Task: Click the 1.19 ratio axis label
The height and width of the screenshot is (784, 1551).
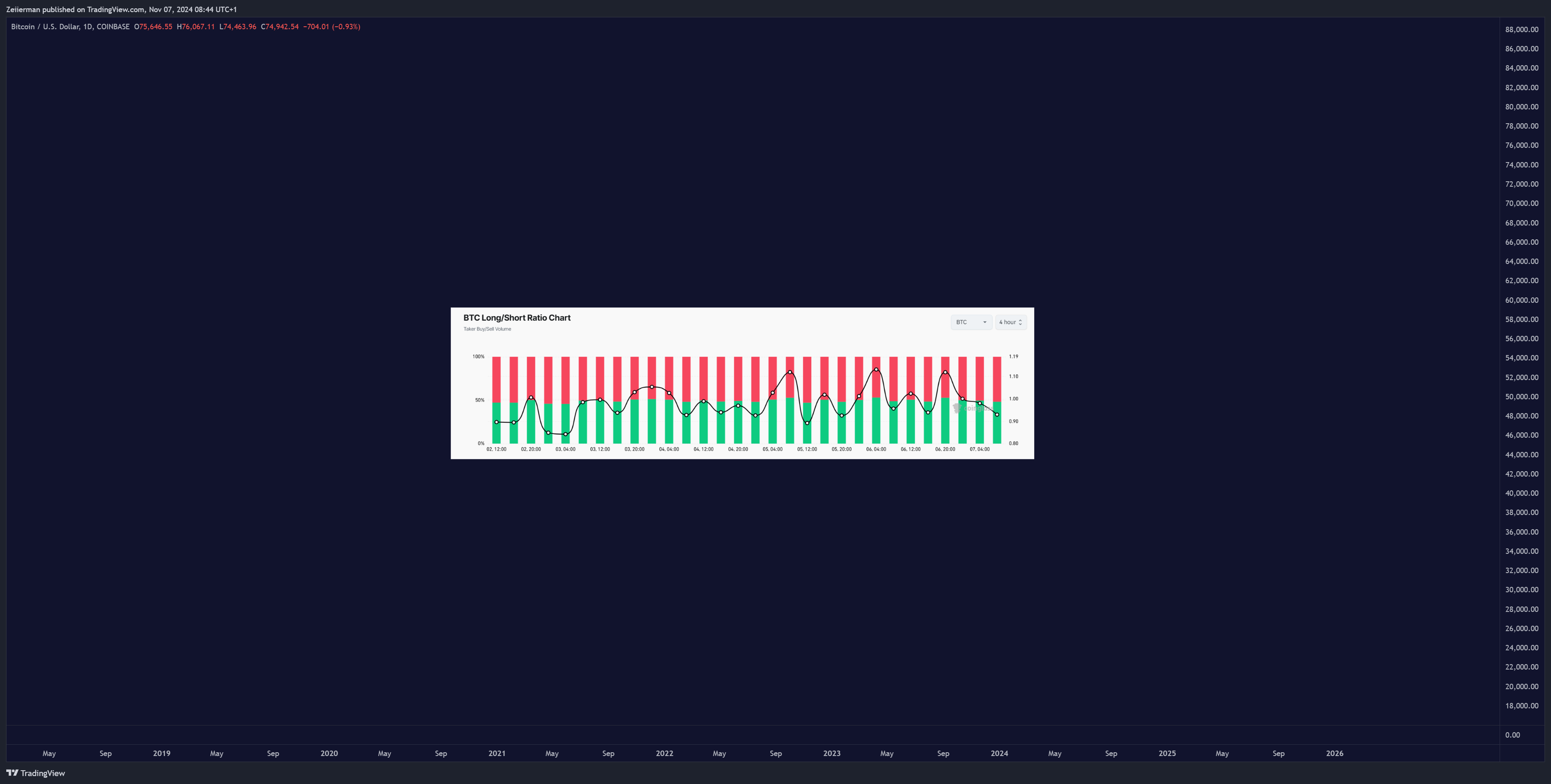Action: click(1013, 356)
